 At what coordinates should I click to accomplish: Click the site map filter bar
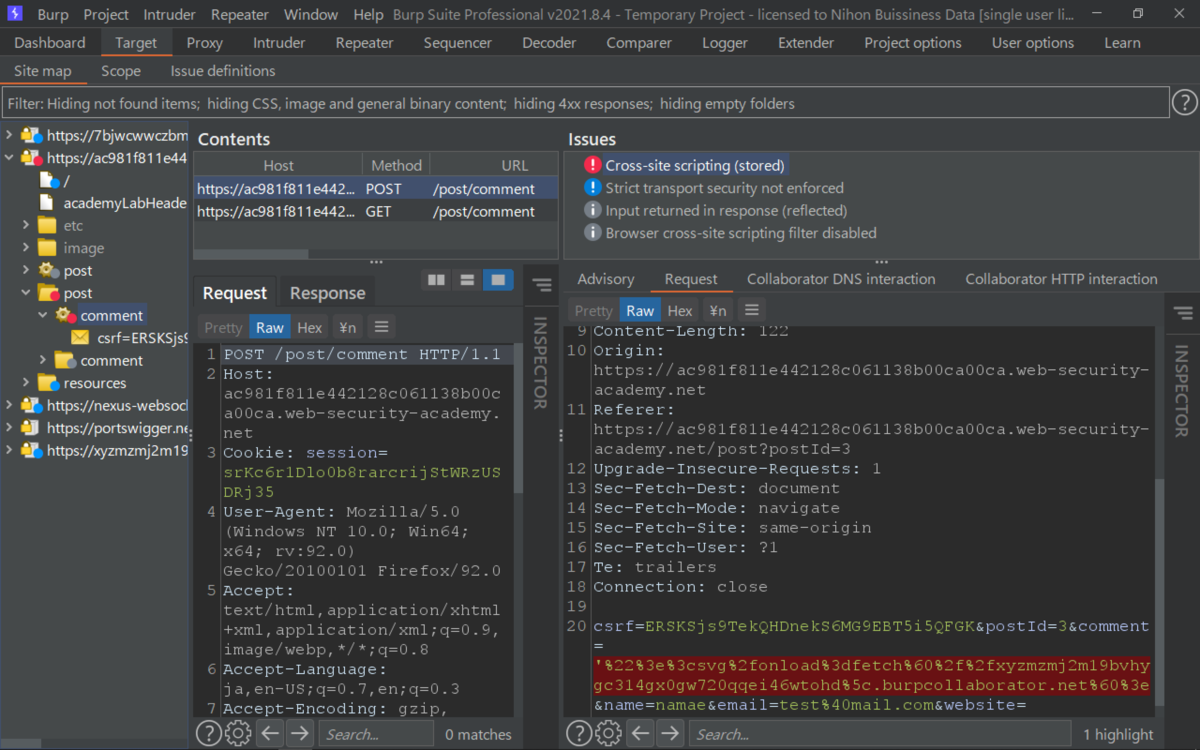tap(585, 103)
